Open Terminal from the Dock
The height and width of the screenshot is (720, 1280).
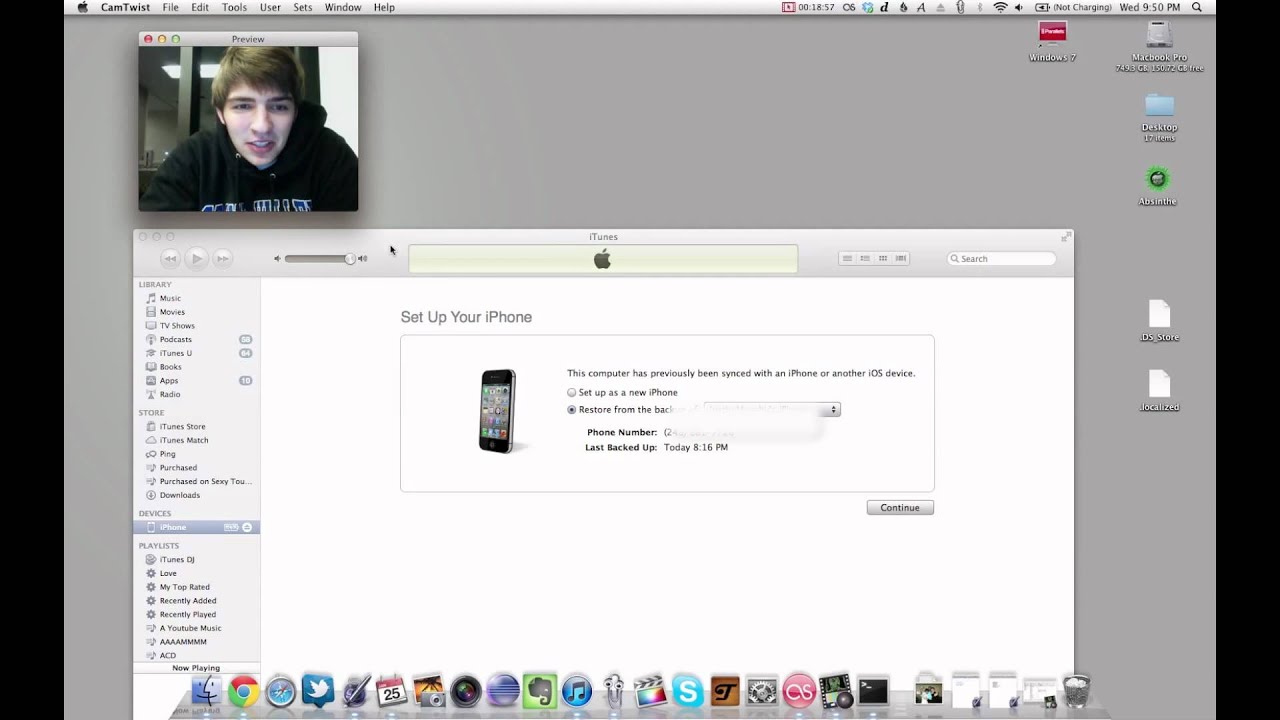click(x=873, y=691)
